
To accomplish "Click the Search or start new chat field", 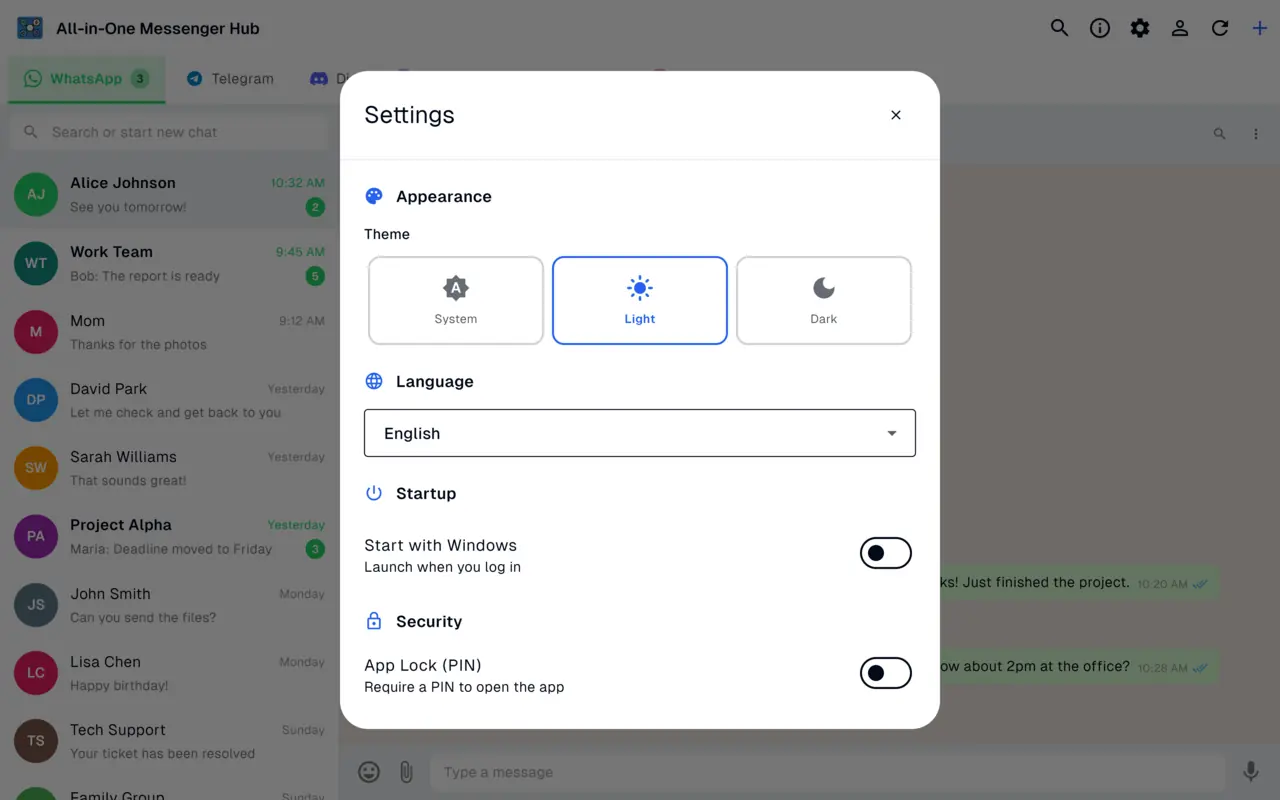I will pyautogui.click(x=169, y=132).
